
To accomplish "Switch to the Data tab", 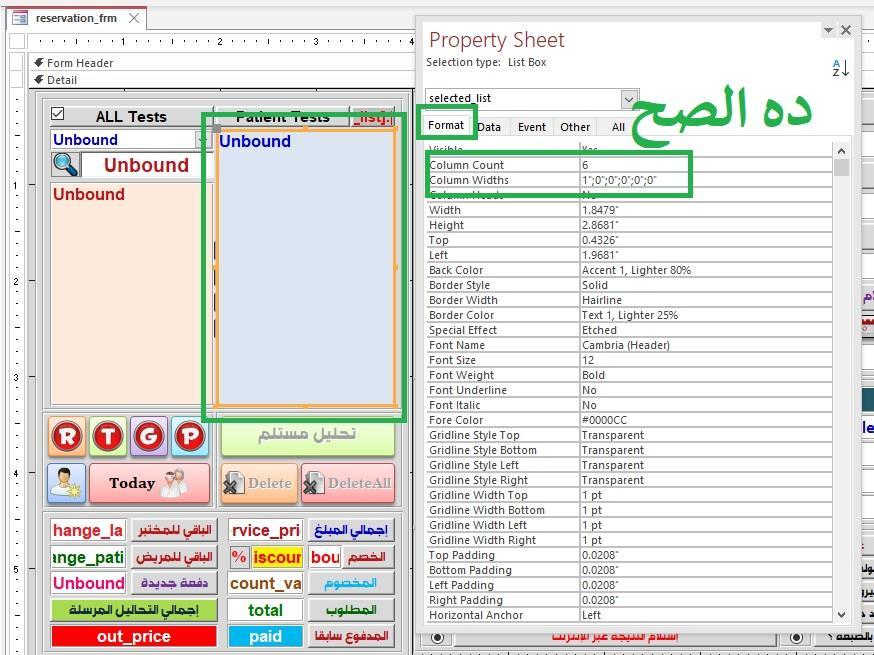I will pos(489,127).
